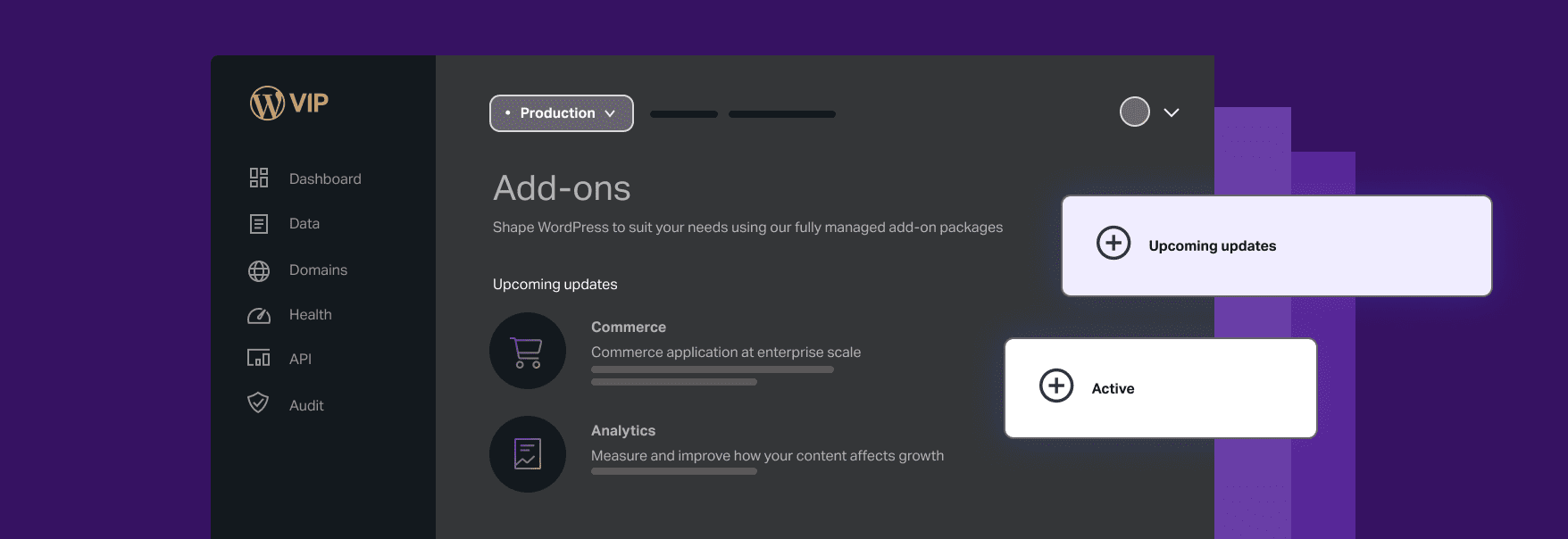Image resolution: width=1568 pixels, height=539 pixels.
Task: Go to the Domains menu item
Action: 318,270
